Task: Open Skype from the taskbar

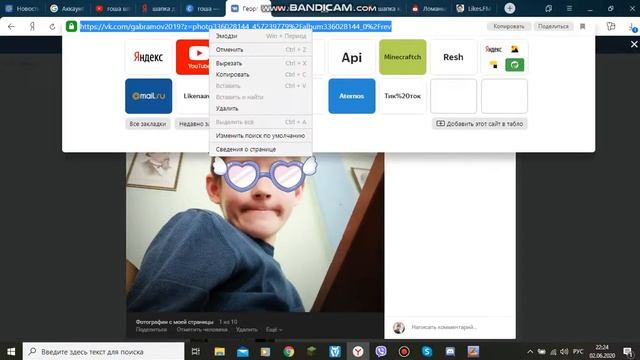Action: pos(427,351)
